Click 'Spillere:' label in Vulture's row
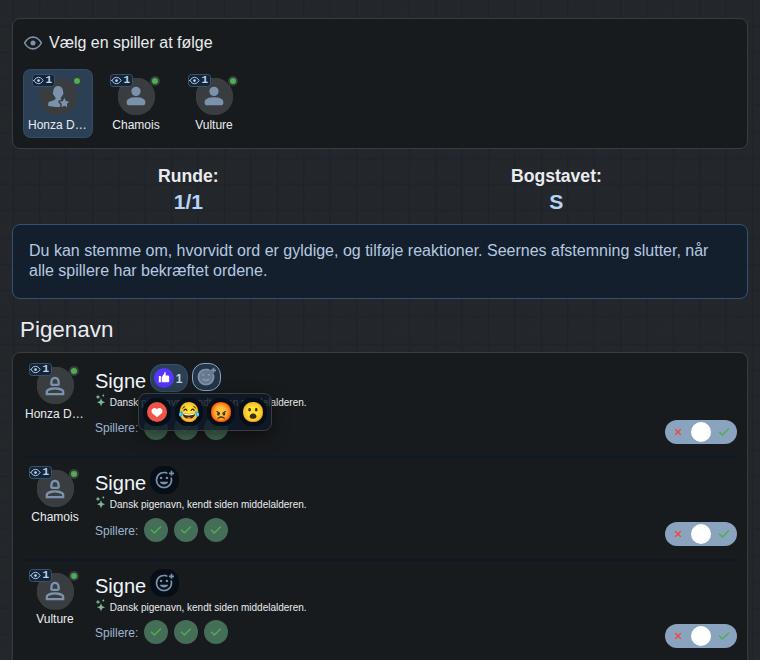The width and height of the screenshot is (760, 660). (116, 633)
